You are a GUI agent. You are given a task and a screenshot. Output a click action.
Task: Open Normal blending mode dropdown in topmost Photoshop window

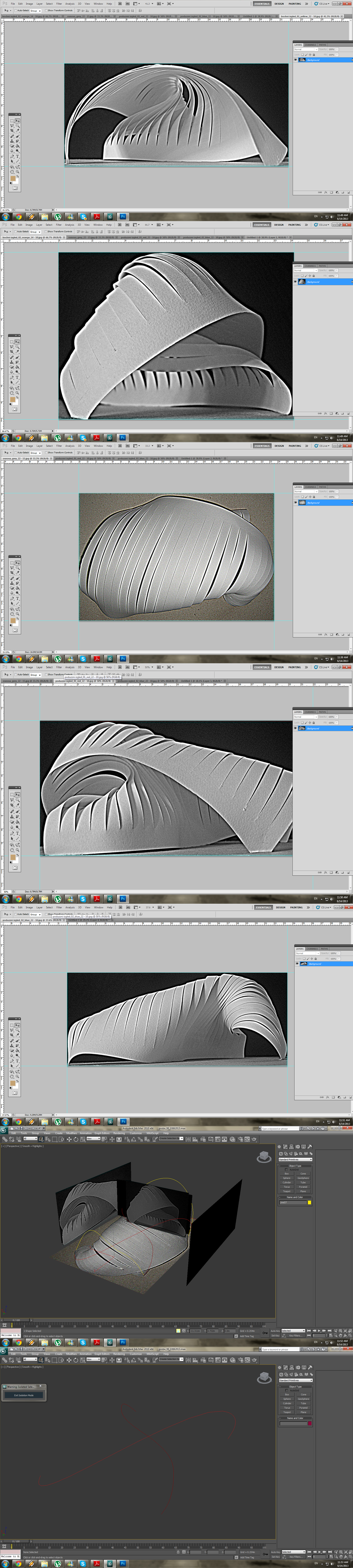tap(305, 49)
